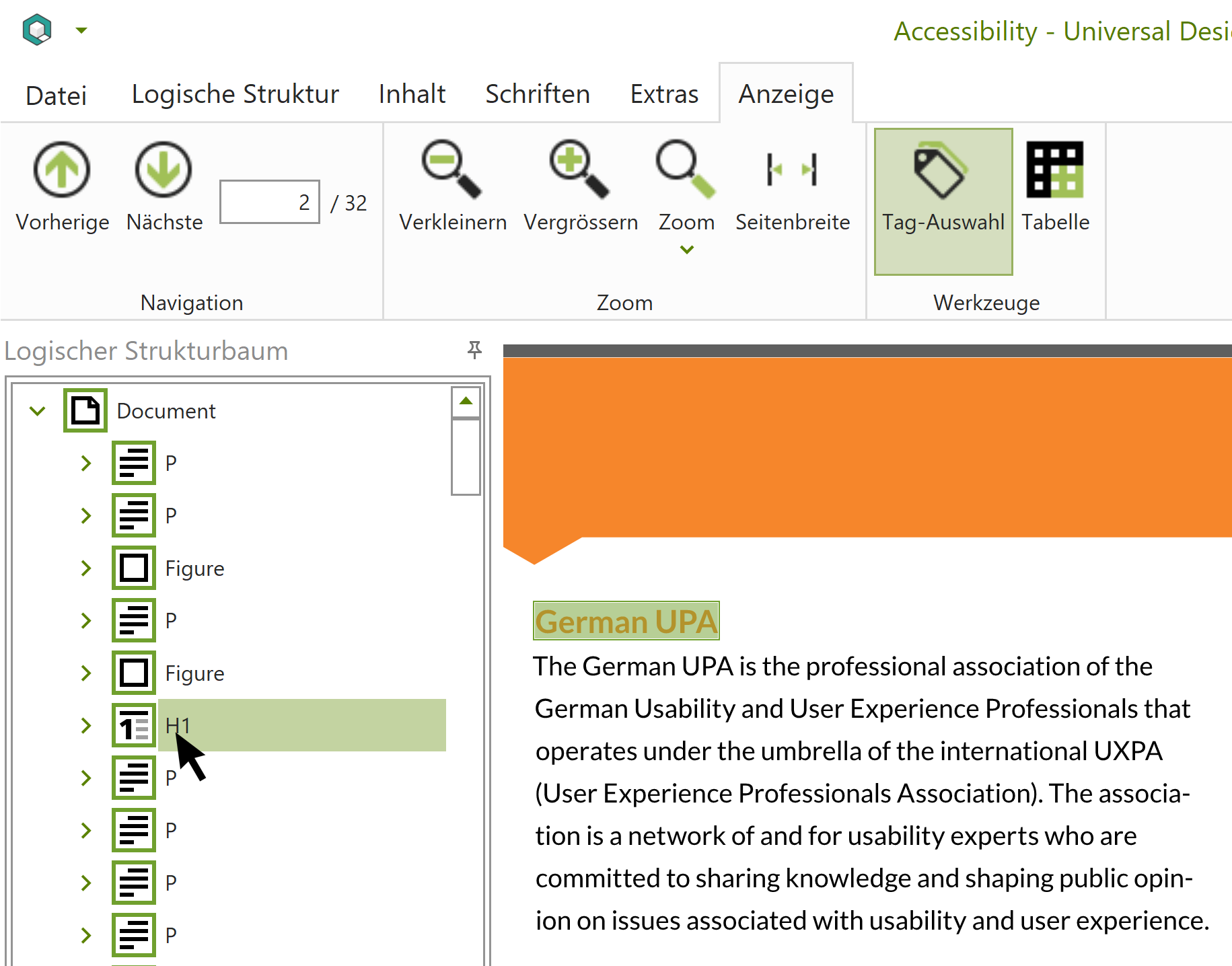
Task: Collapse the Document tree node
Action: [38, 410]
